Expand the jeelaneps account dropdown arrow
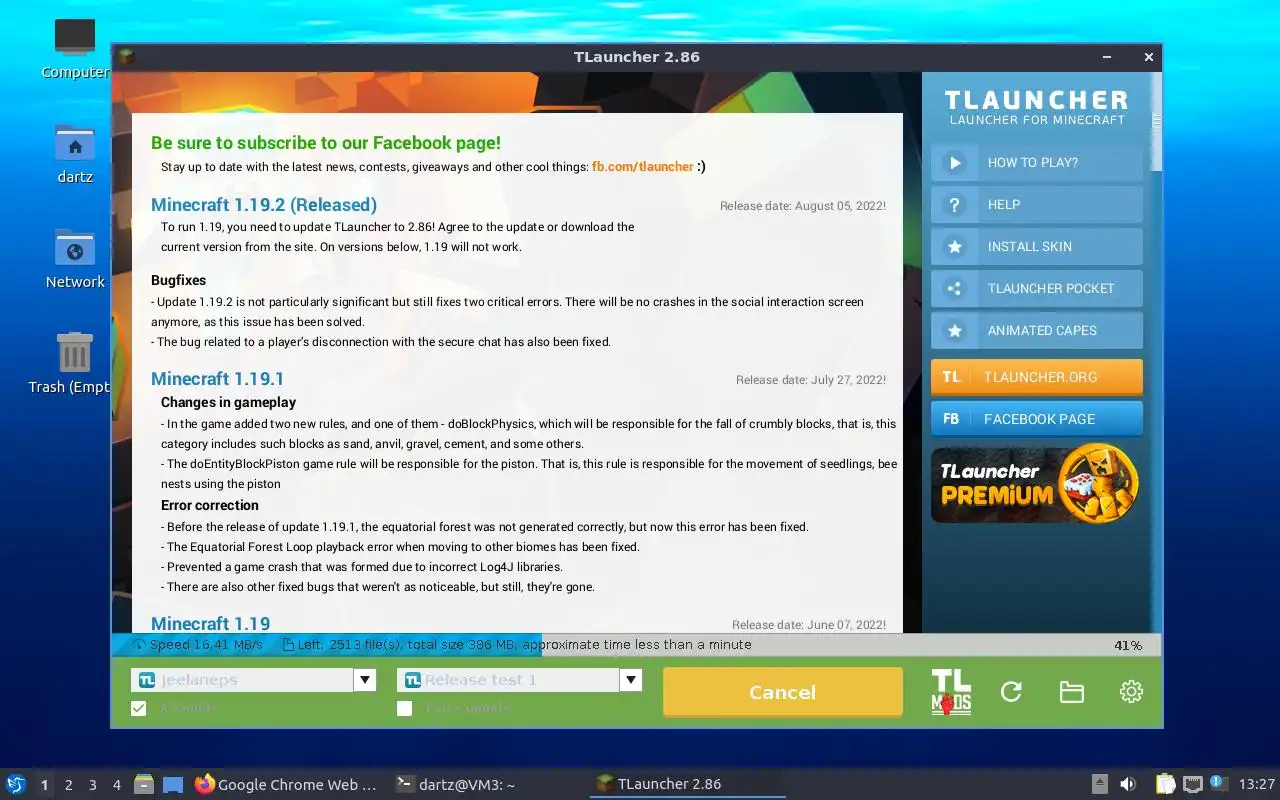The height and width of the screenshot is (800, 1280). tap(365, 680)
